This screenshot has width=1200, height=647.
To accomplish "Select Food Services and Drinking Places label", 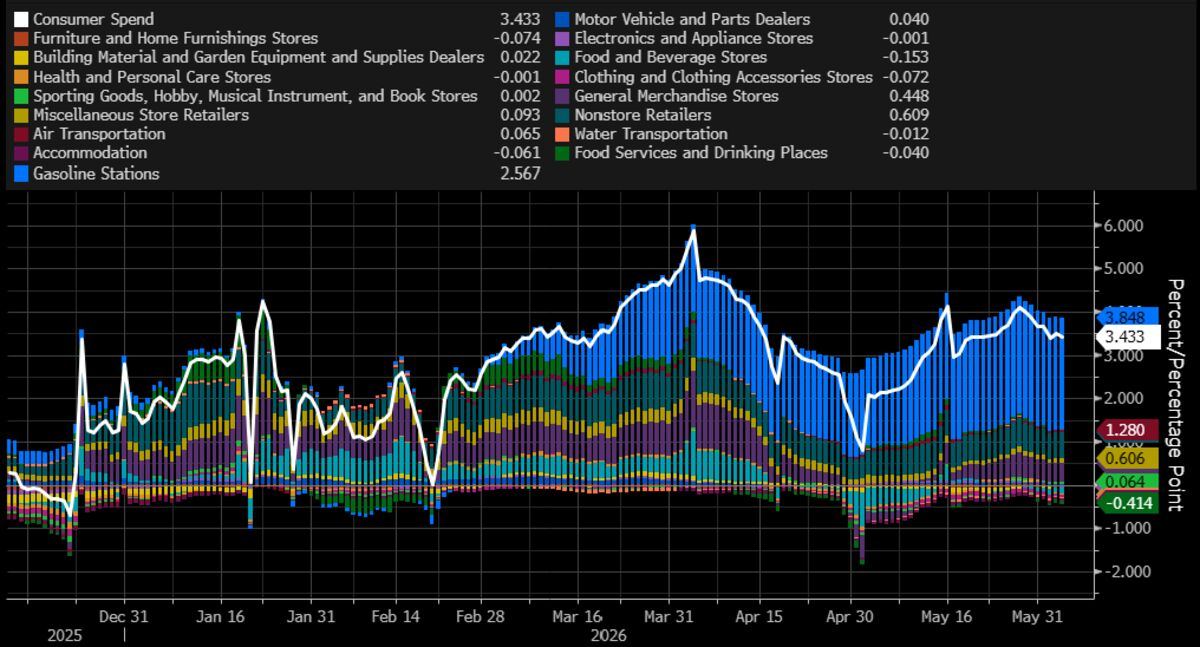I will tap(701, 153).
